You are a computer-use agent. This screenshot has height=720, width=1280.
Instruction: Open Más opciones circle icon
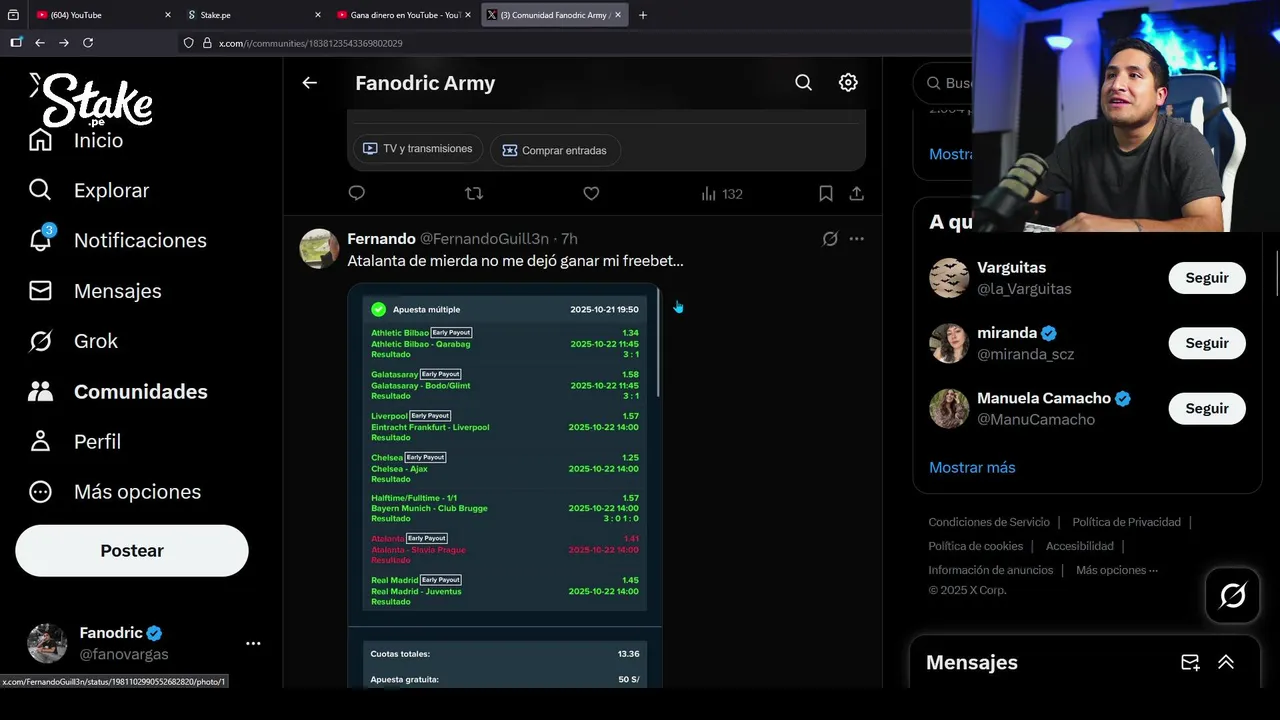[x=40, y=492]
